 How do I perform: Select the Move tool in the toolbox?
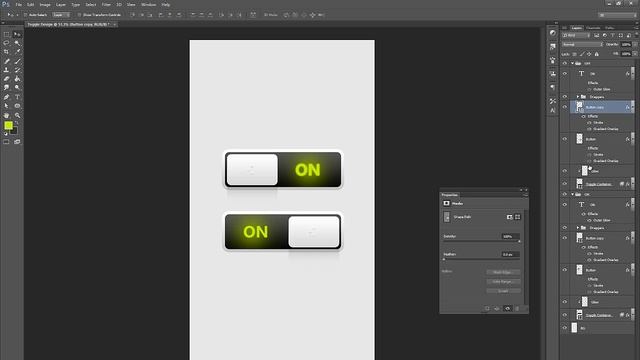[x=17, y=35]
